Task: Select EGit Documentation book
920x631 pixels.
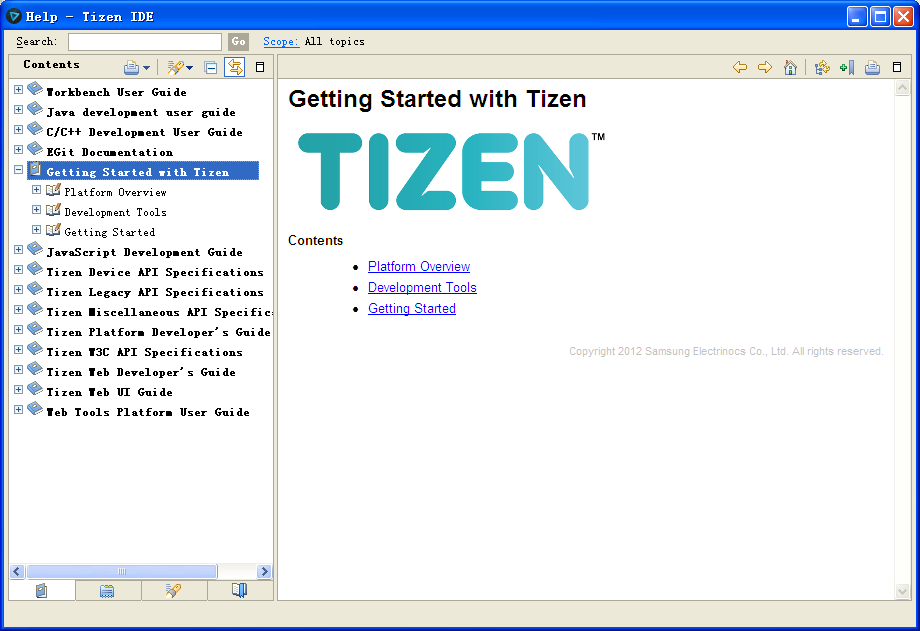Action: [110, 152]
